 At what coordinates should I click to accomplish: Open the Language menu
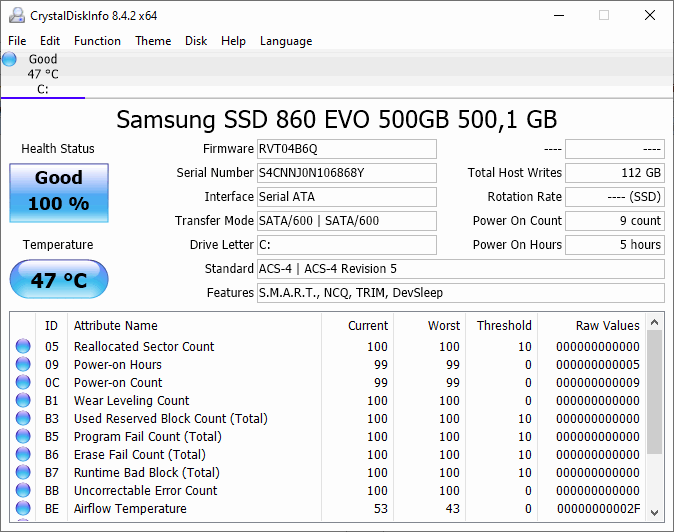(286, 41)
